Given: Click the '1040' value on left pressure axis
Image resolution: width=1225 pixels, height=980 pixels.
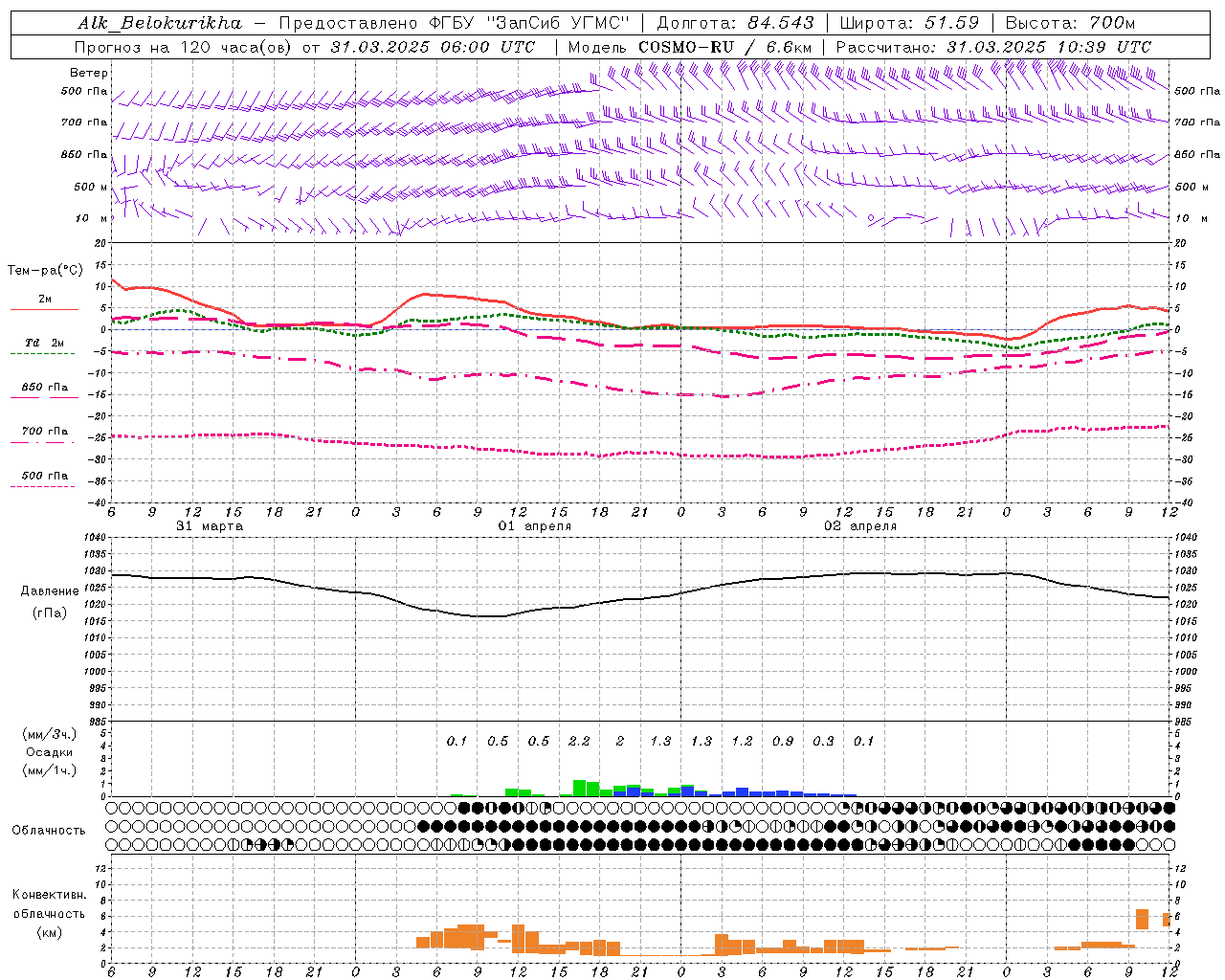Looking at the screenshot, I should tap(95, 537).
